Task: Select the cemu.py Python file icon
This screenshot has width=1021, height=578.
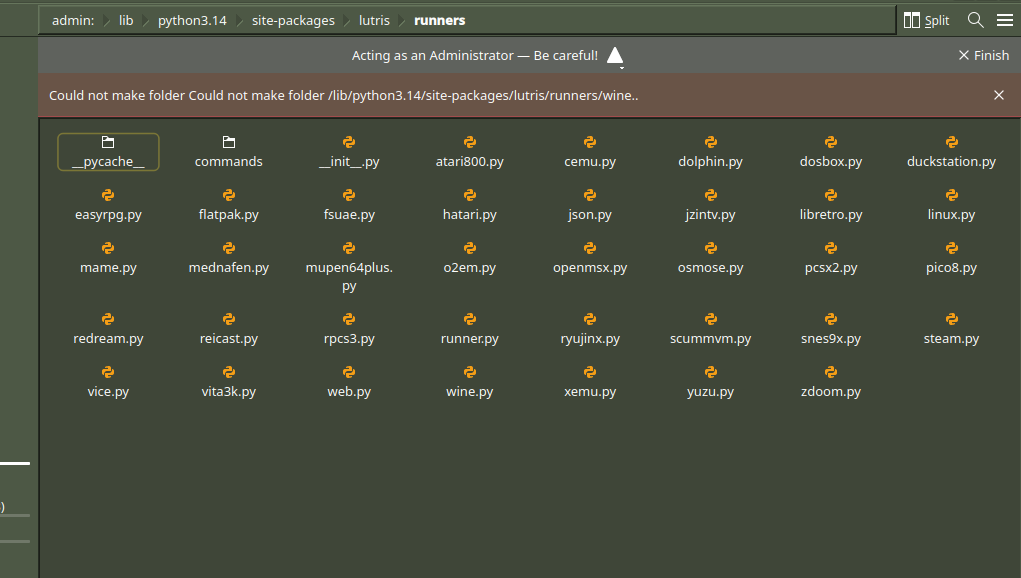Action: [x=590, y=142]
